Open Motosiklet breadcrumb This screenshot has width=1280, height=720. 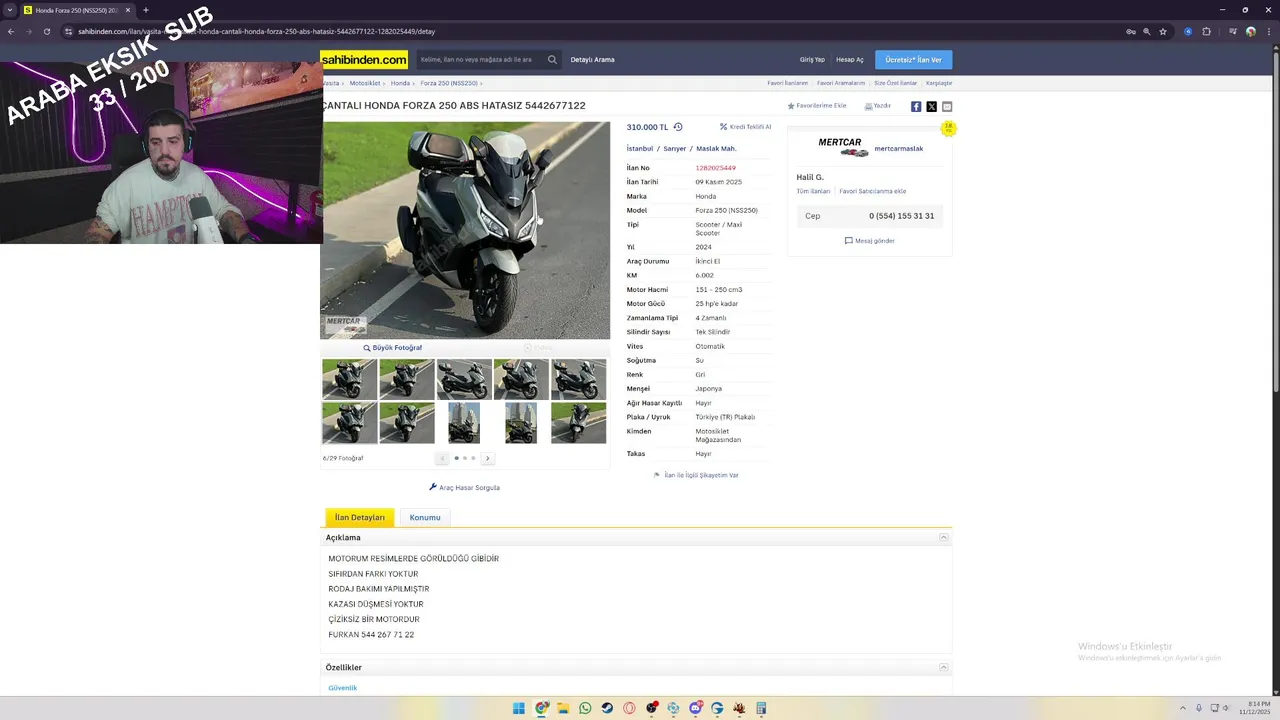pos(365,83)
